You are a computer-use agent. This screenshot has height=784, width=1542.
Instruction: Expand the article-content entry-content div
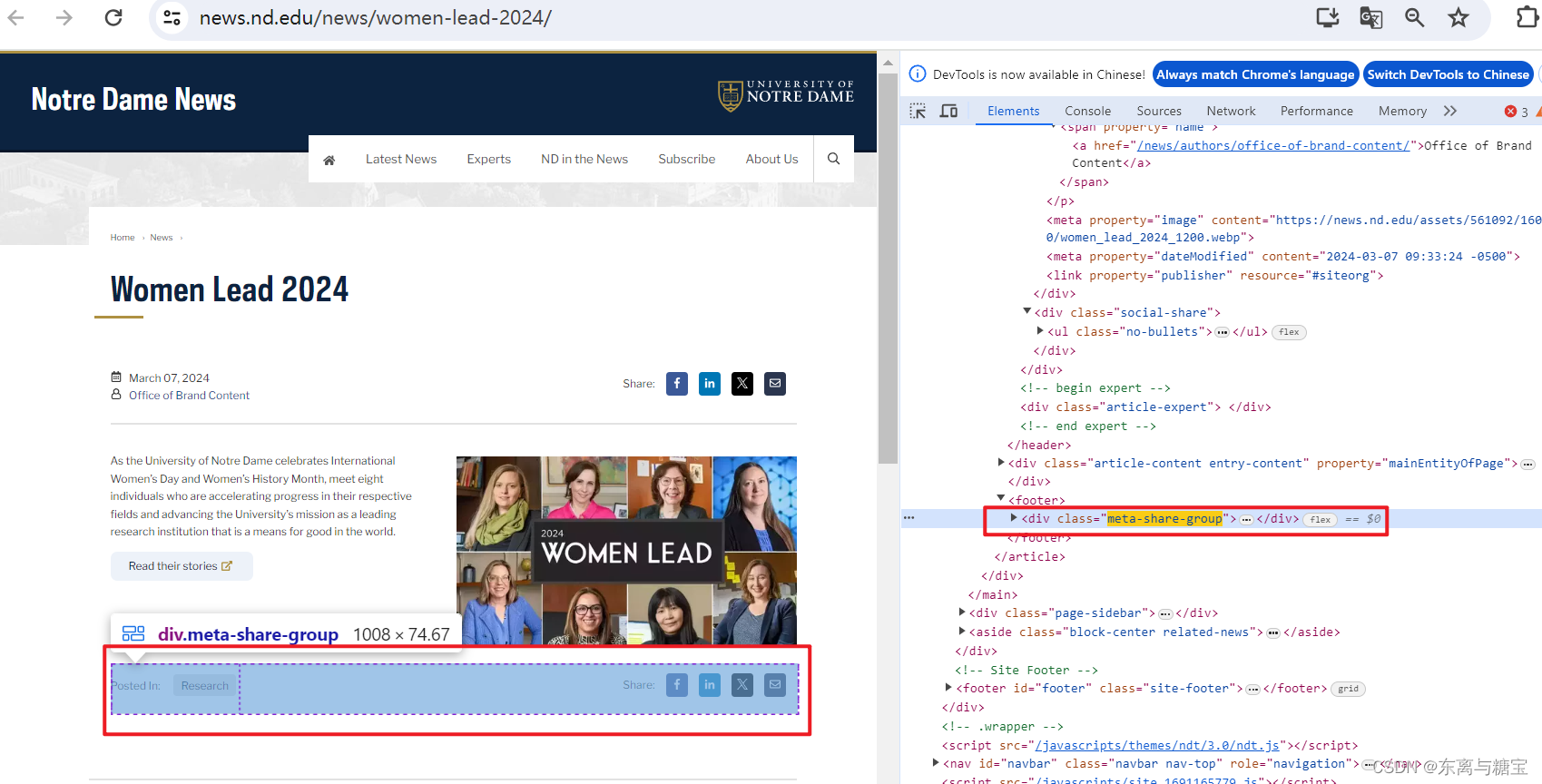[x=1001, y=463]
